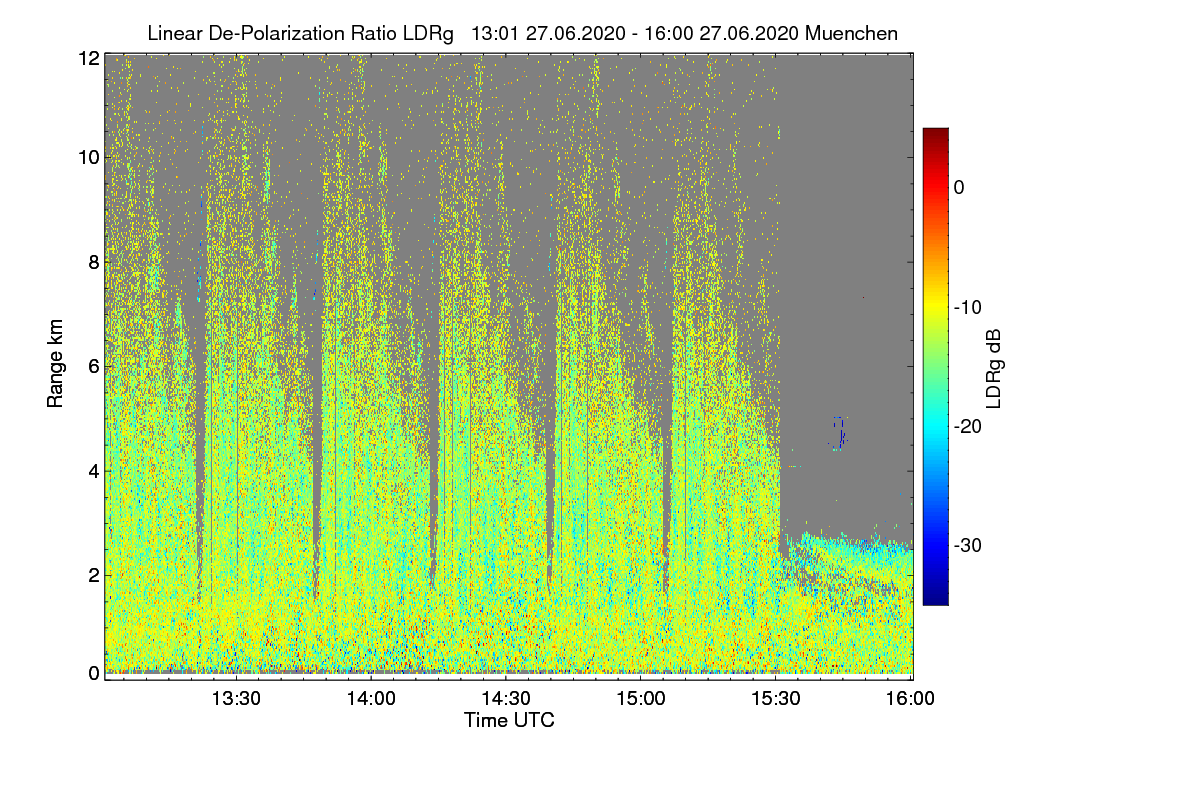Click the 15:00 time tick label
Image resolution: width=1200 pixels, height=800 pixels.
[x=642, y=699]
